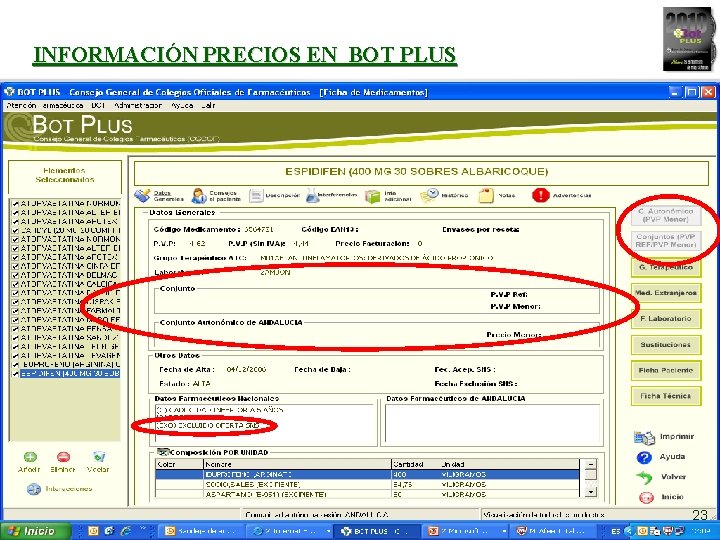Click the red Inicio icon
Image resolution: width=720 pixels, height=540 pixels.
coord(647,497)
